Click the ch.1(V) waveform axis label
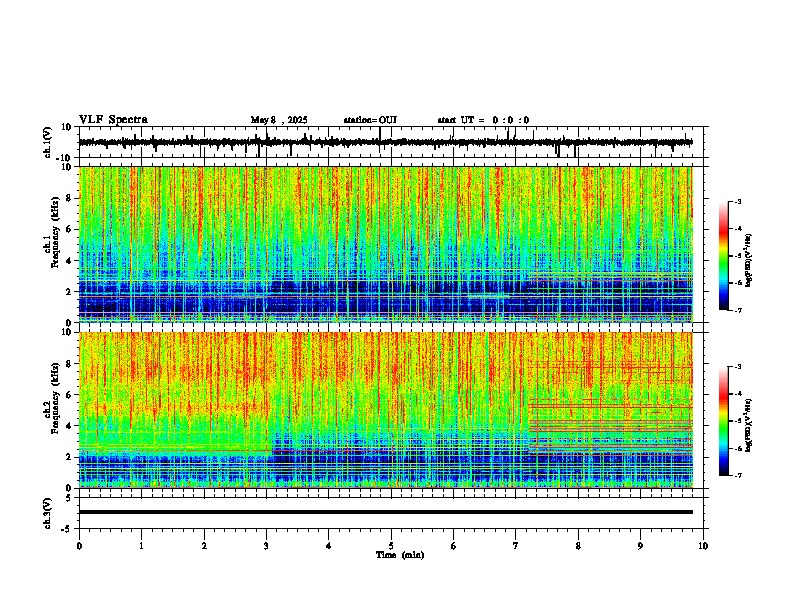The height and width of the screenshot is (612, 792). pyautogui.click(x=48, y=142)
